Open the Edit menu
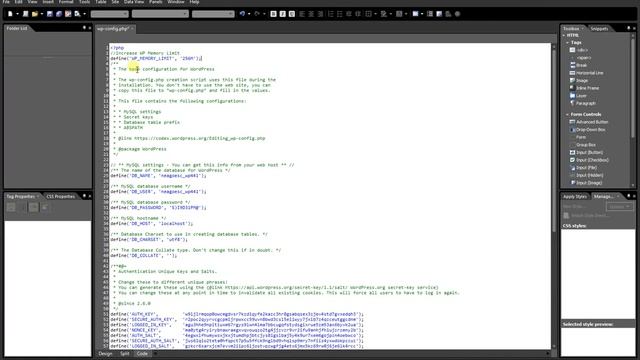The image size is (640, 360). coord(19,2)
